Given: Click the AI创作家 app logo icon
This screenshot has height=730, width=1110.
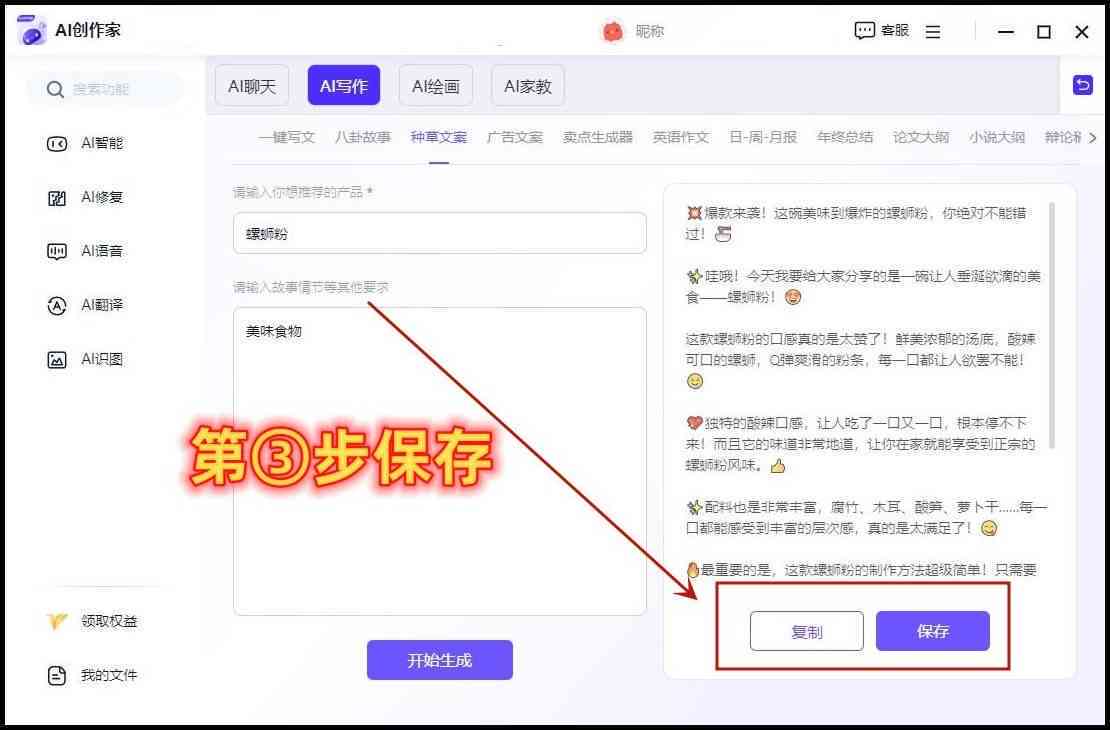Looking at the screenshot, I should point(31,30).
